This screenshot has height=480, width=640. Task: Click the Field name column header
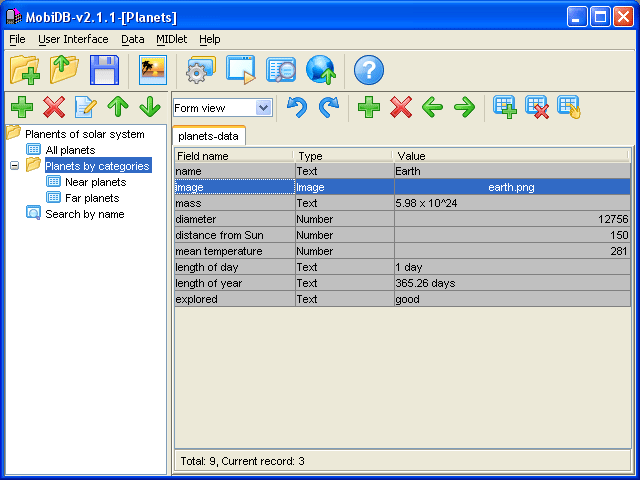(234, 156)
